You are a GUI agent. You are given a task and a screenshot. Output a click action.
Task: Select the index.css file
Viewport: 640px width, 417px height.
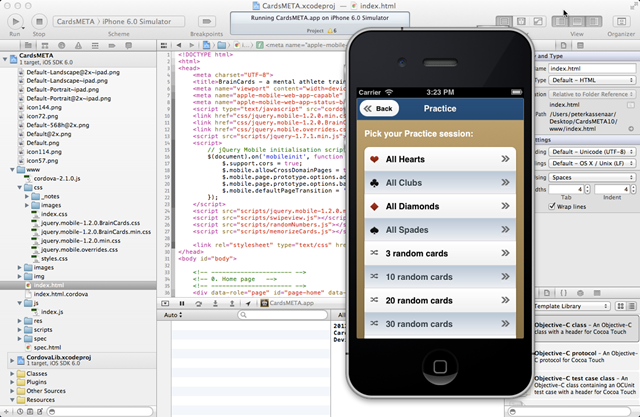(54, 214)
